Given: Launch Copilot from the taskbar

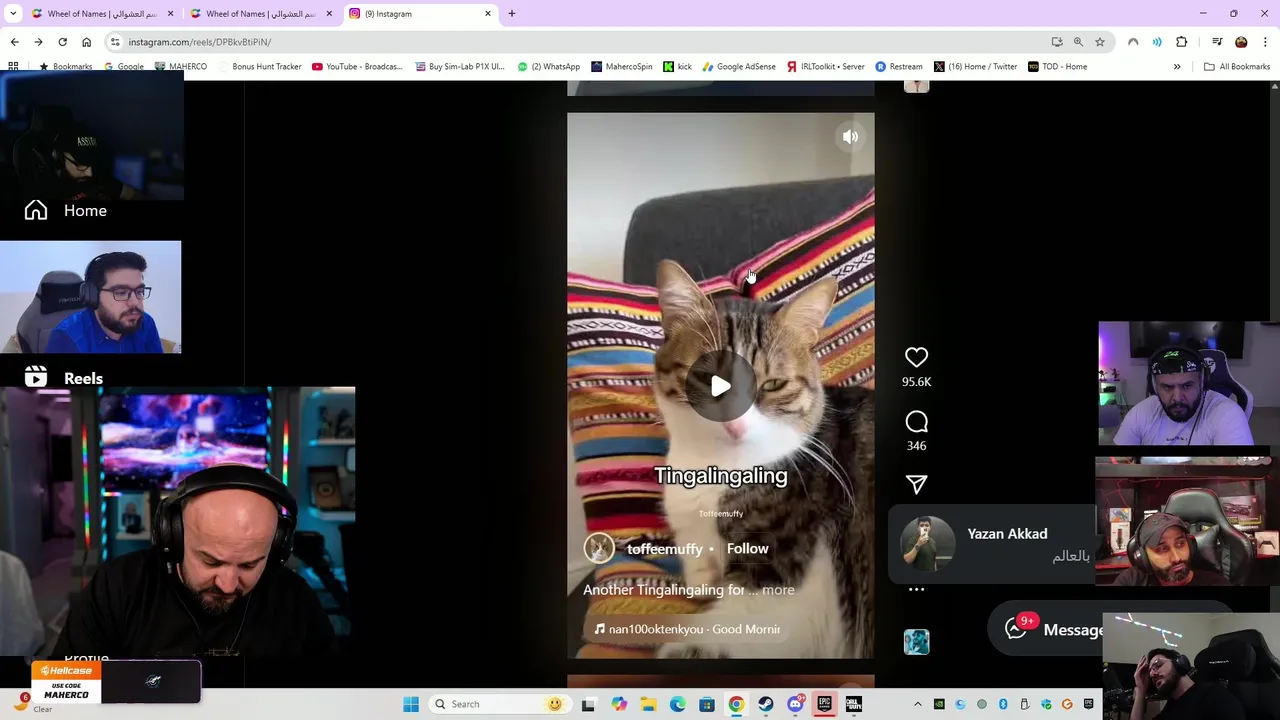Looking at the screenshot, I should click(619, 704).
